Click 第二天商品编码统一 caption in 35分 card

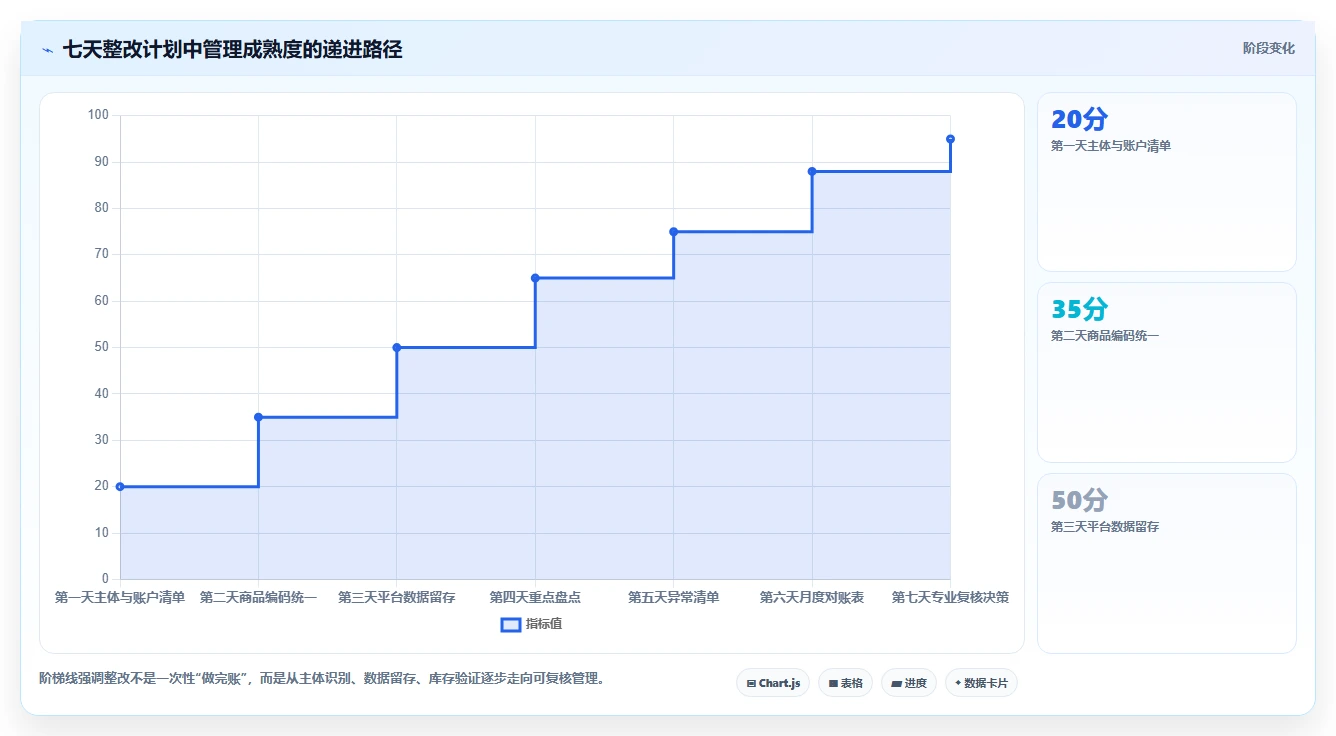point(1105,336)
